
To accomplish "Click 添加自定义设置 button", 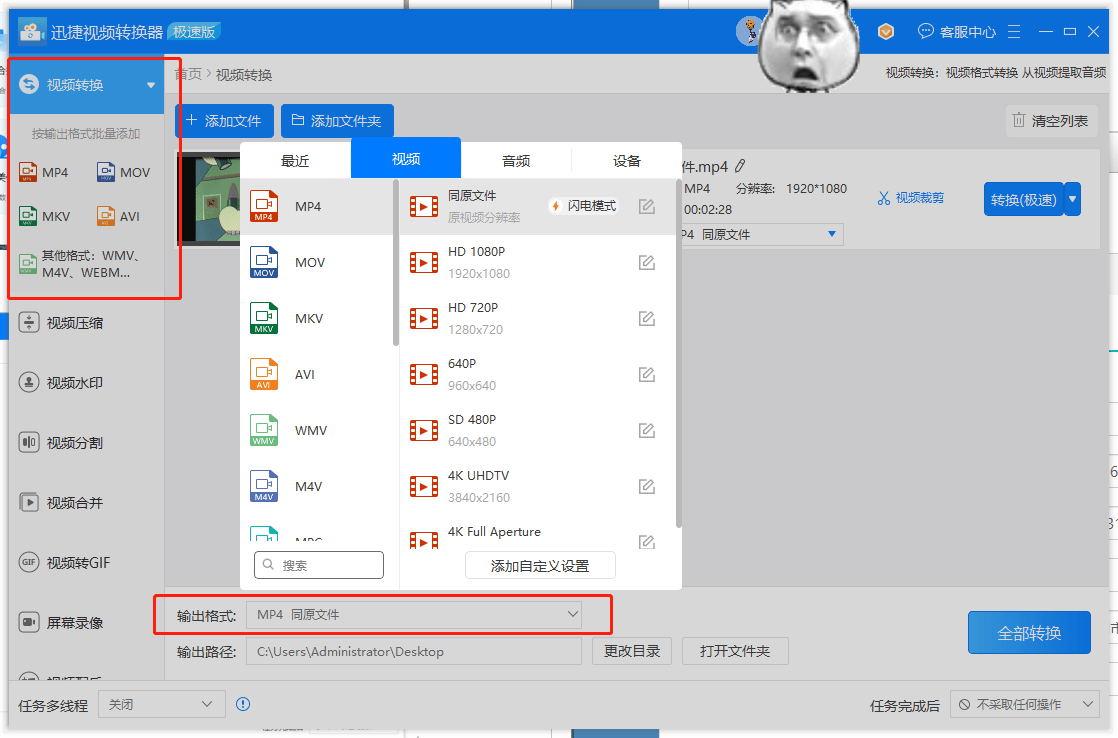I will [540, 566].
